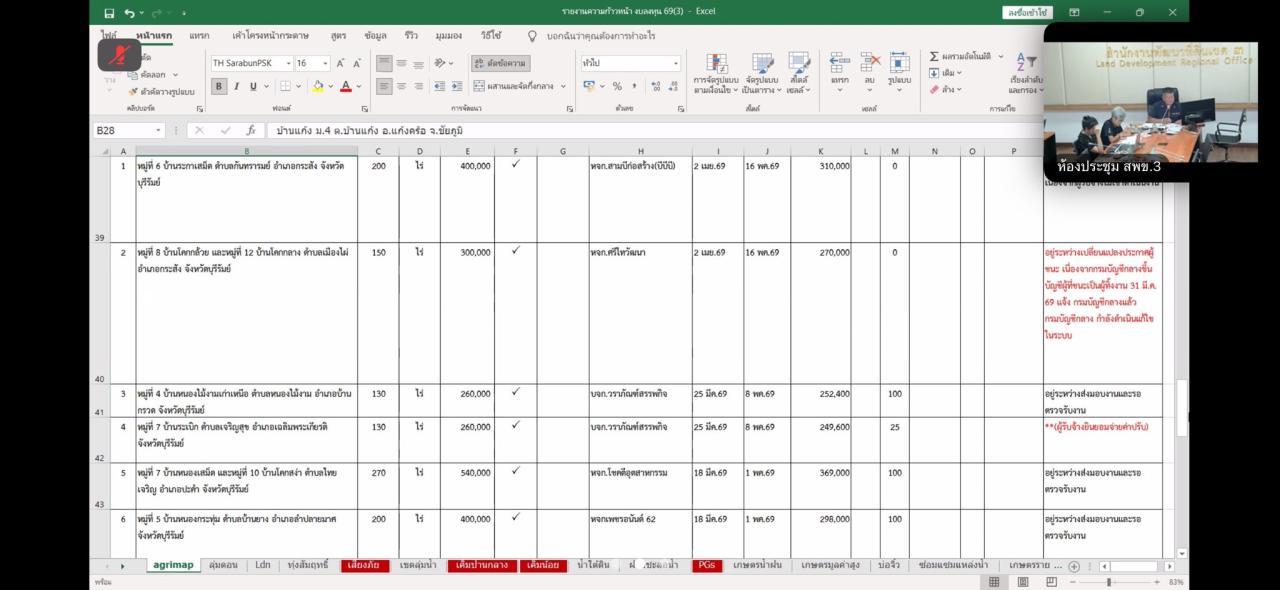Click Align Right icon

click(419, 86)
